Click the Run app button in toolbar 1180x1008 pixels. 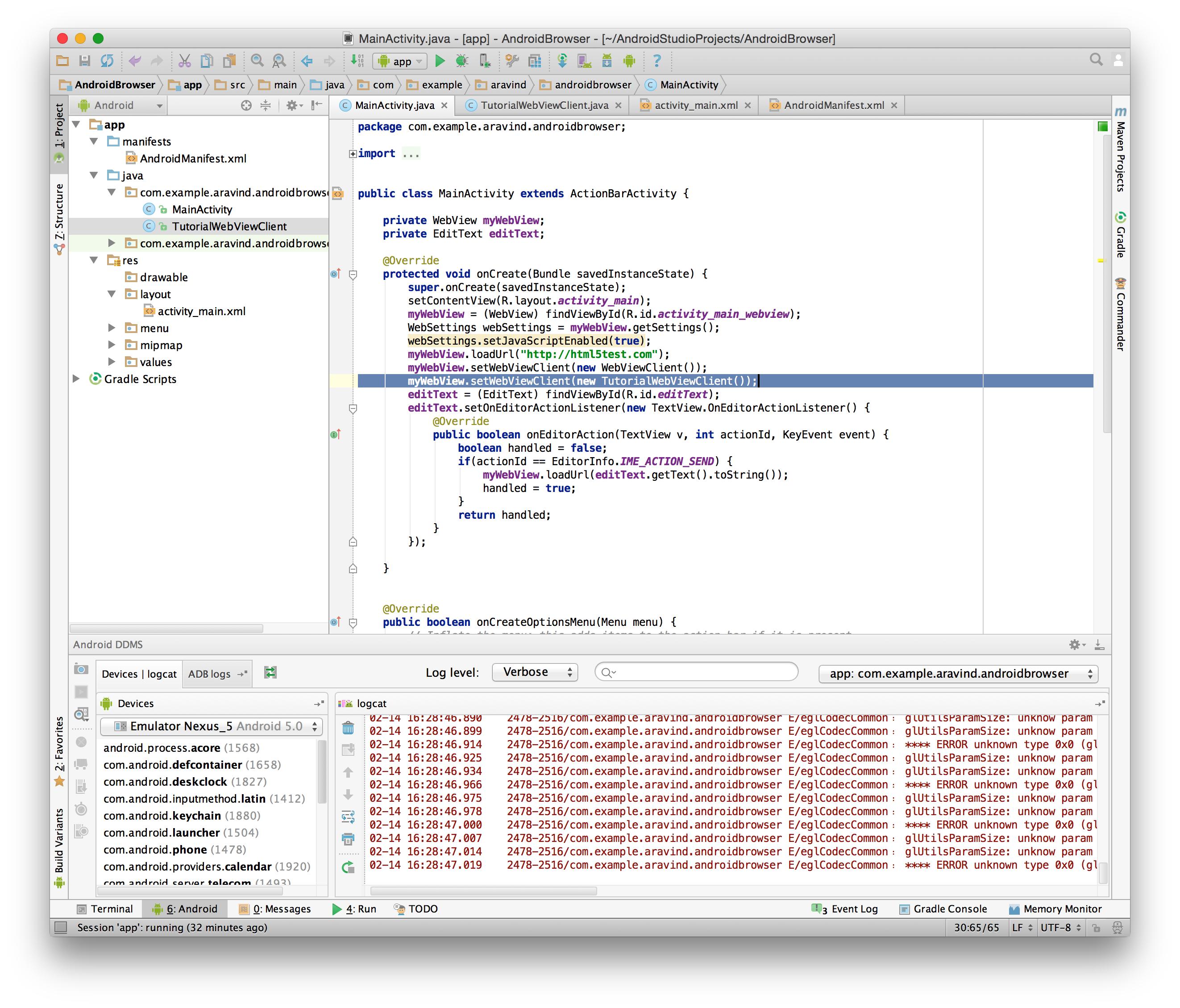click(441, 62)
